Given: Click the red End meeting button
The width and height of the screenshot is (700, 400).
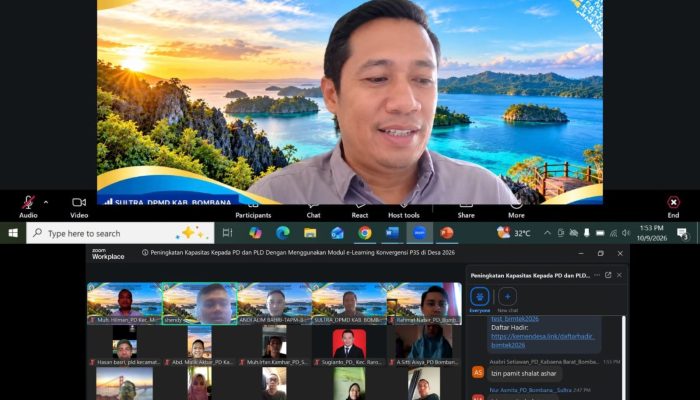Looking at the screenshot, I should point(673,207).
